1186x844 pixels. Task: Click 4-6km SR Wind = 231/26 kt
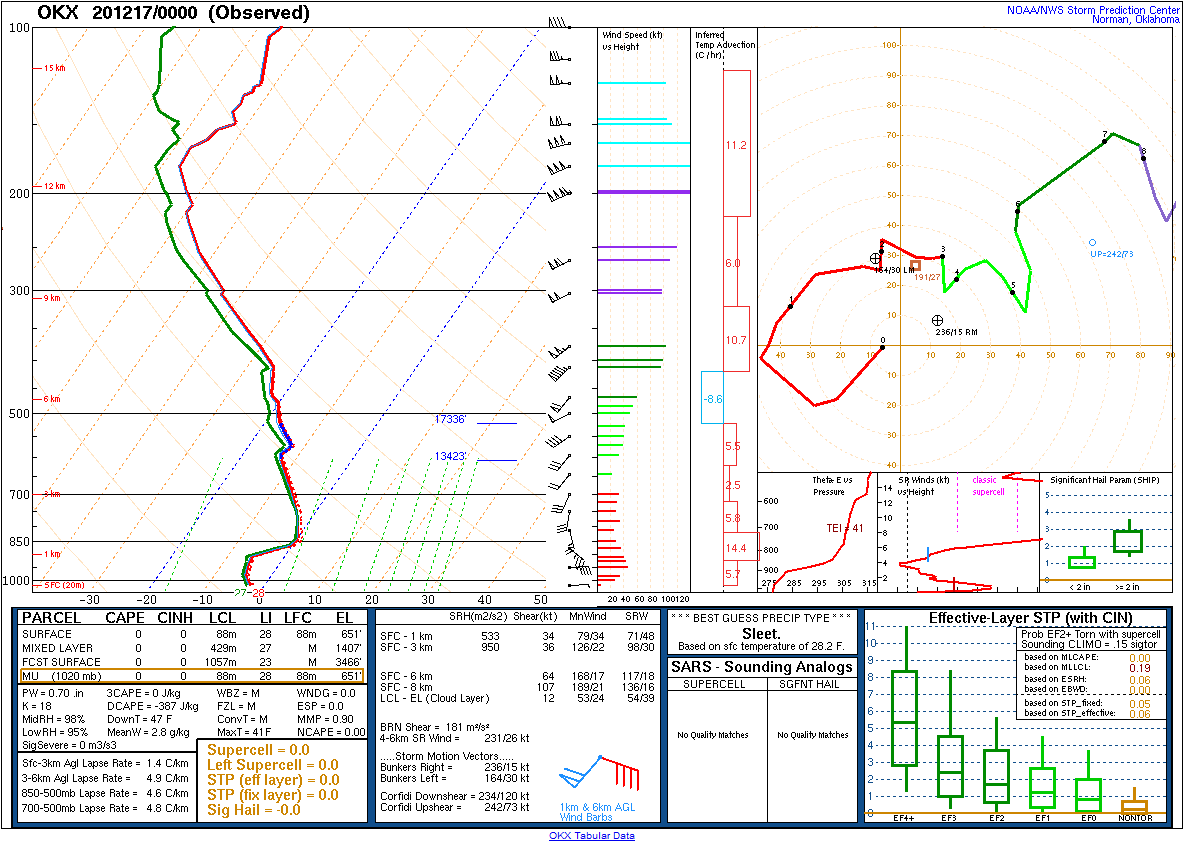tap(455, 738)
